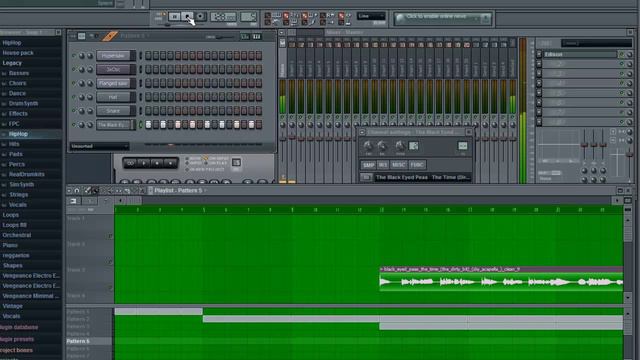640x360 pixels.
Task: Expand the Basses folder in the browser
Action: click(x=19, y=73)
